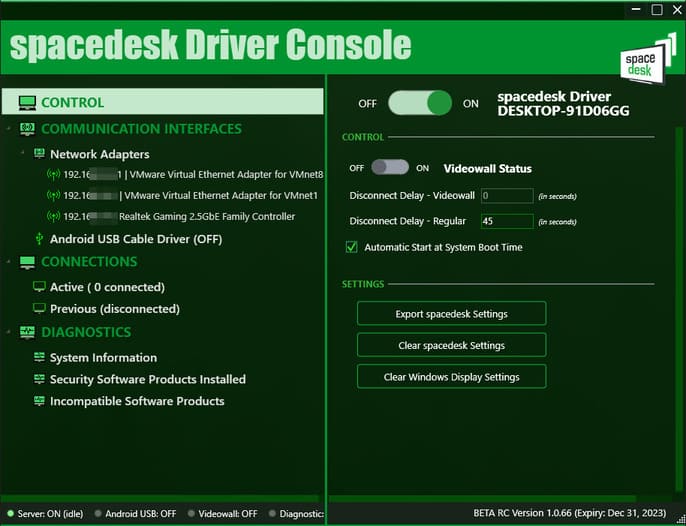
Task: Select Security Software Products Installed
Action: coord(148,379)
